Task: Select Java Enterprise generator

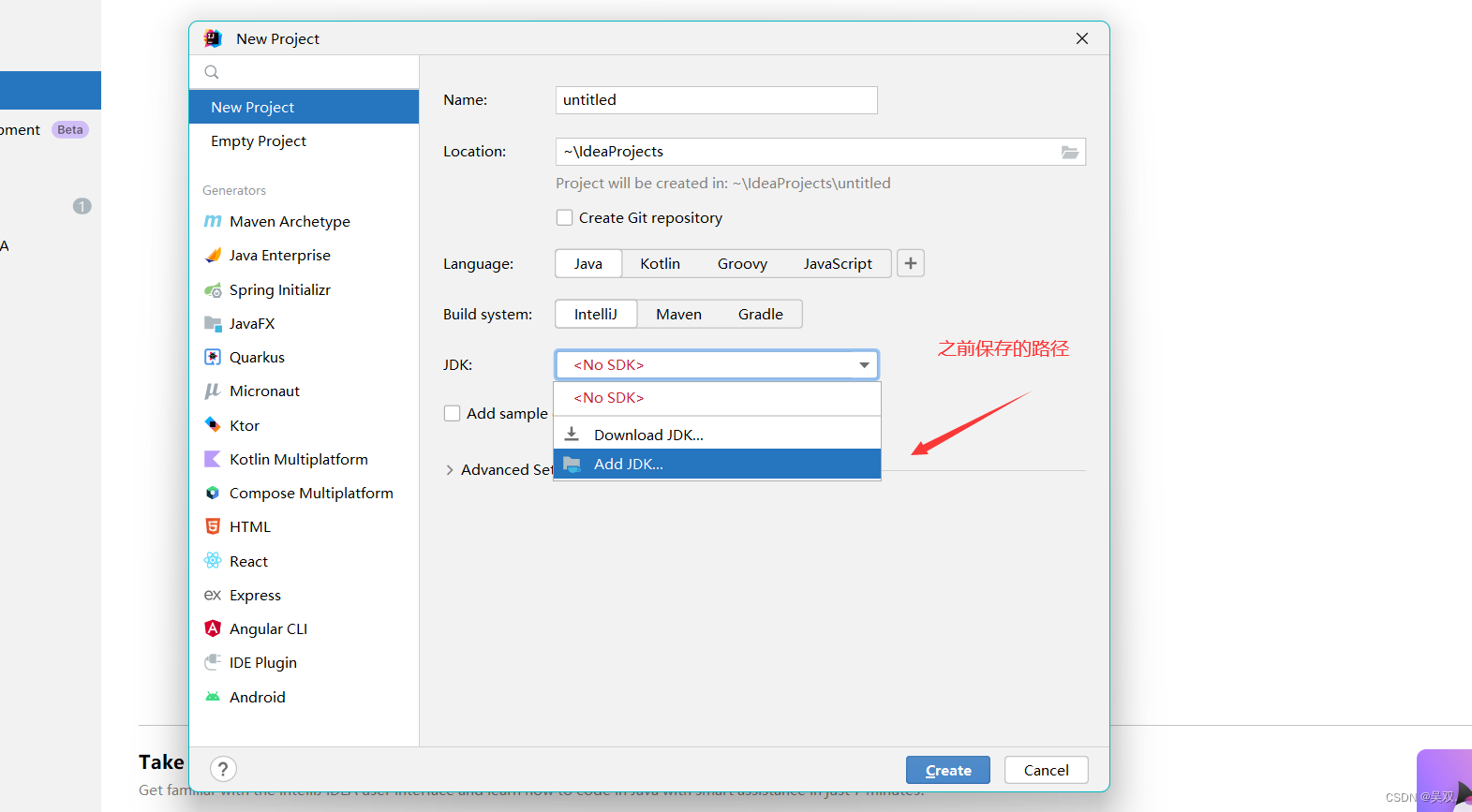Action: pos(304,255)
